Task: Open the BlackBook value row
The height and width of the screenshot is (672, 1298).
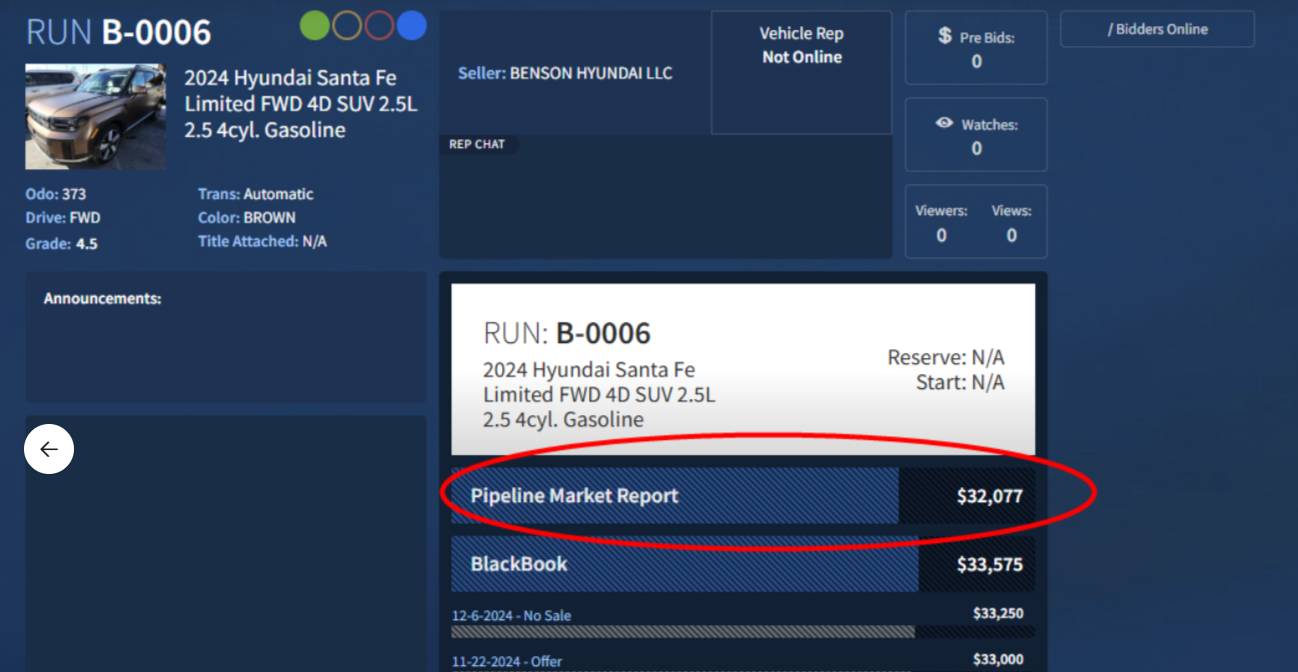Action: point(743,564)
